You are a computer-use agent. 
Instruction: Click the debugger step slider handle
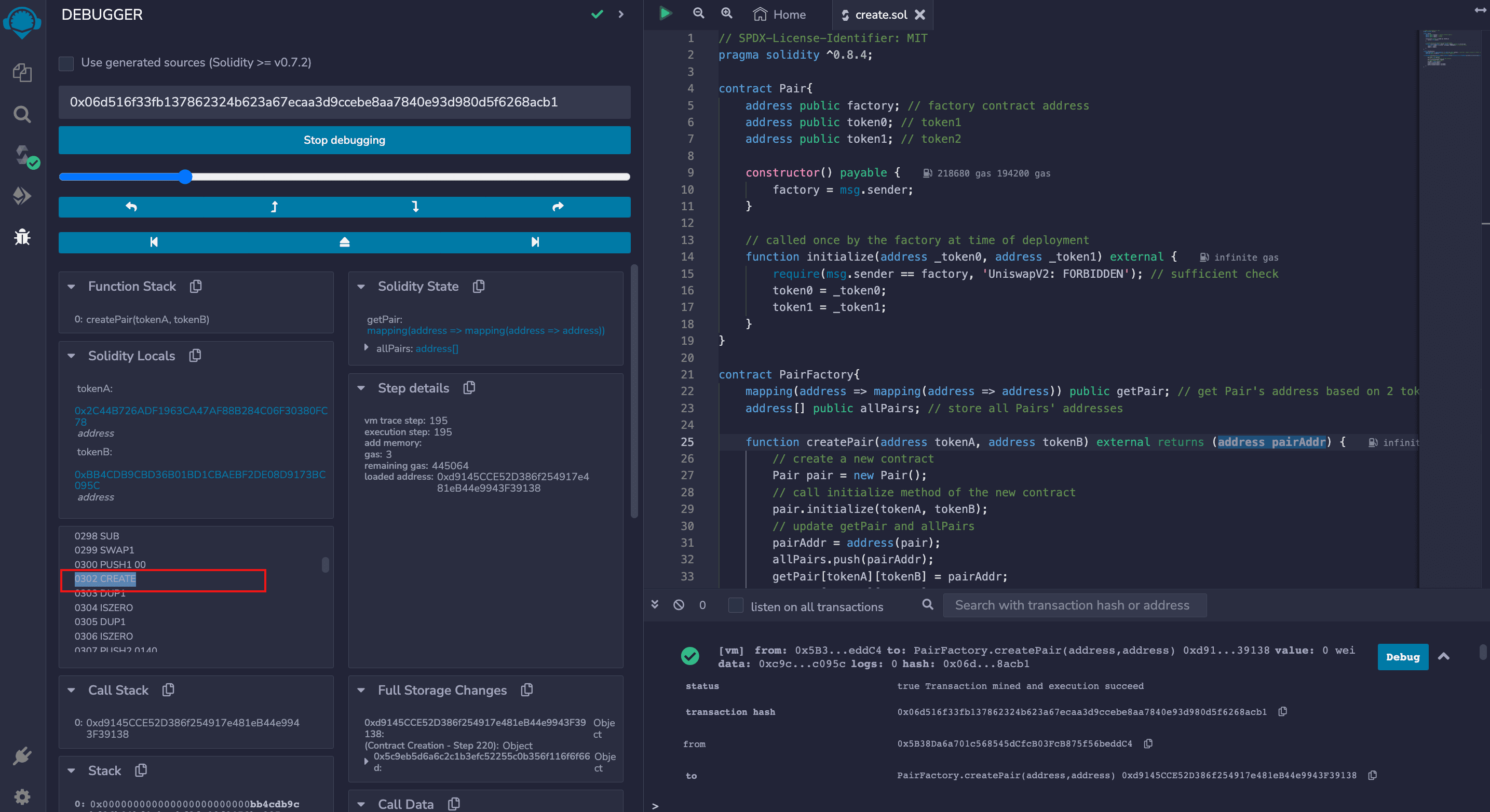tap(185, 177)
